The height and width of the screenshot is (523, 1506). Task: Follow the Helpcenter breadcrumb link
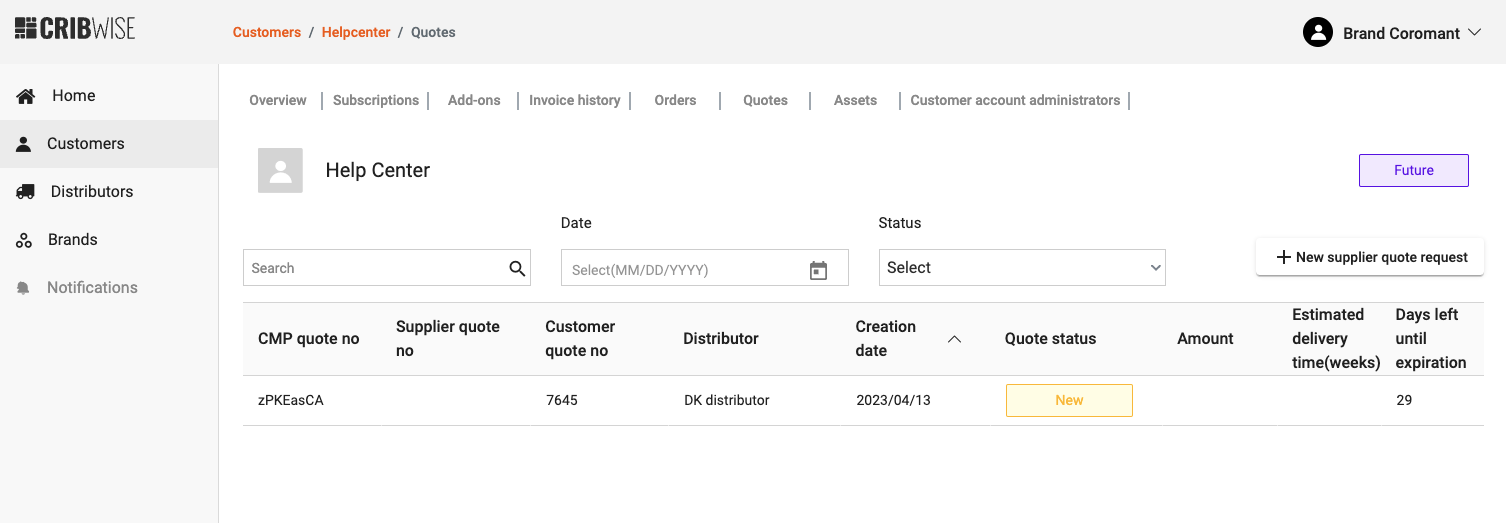pos(356,32)
